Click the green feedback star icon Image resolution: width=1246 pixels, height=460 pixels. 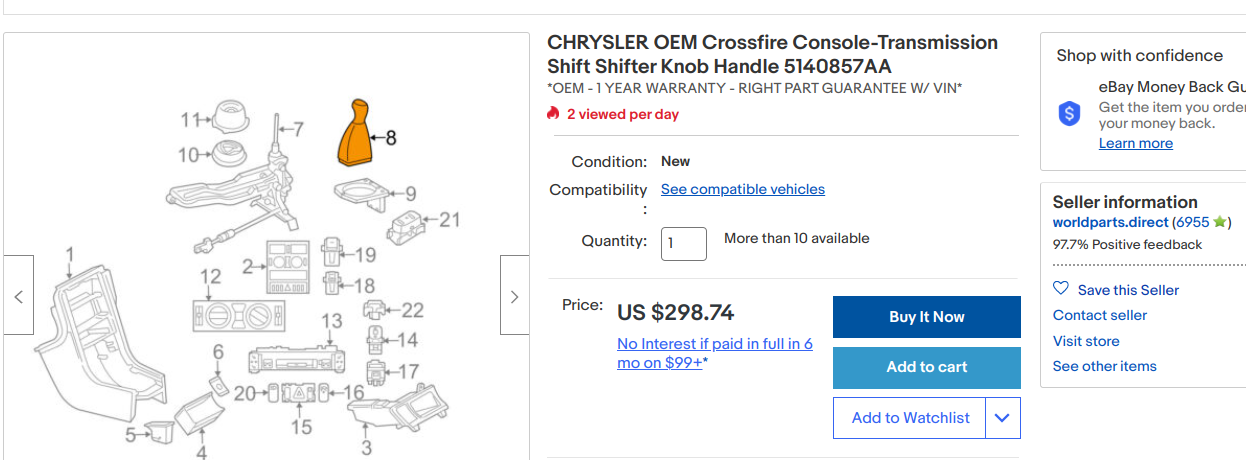point(1219,222)
